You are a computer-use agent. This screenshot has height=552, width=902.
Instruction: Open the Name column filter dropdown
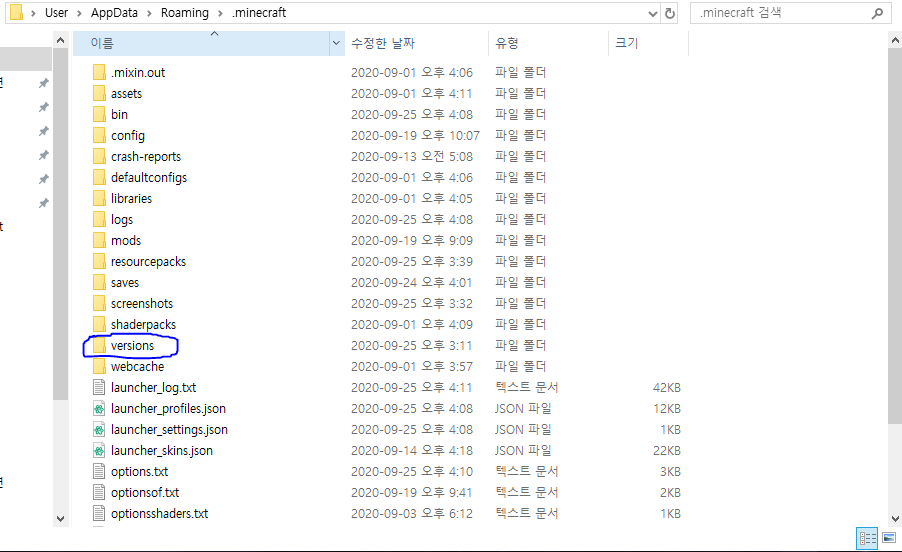click(x=336, y=43)
